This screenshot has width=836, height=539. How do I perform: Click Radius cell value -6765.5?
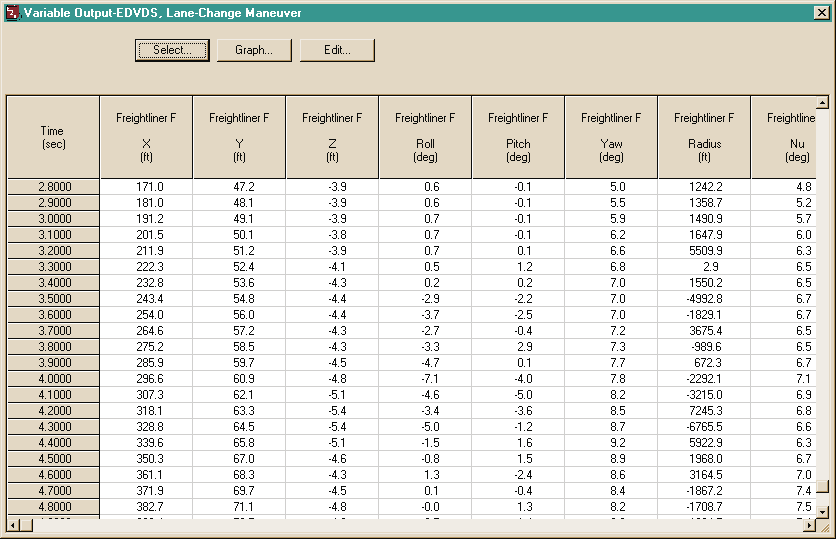(x=704, y=427)
